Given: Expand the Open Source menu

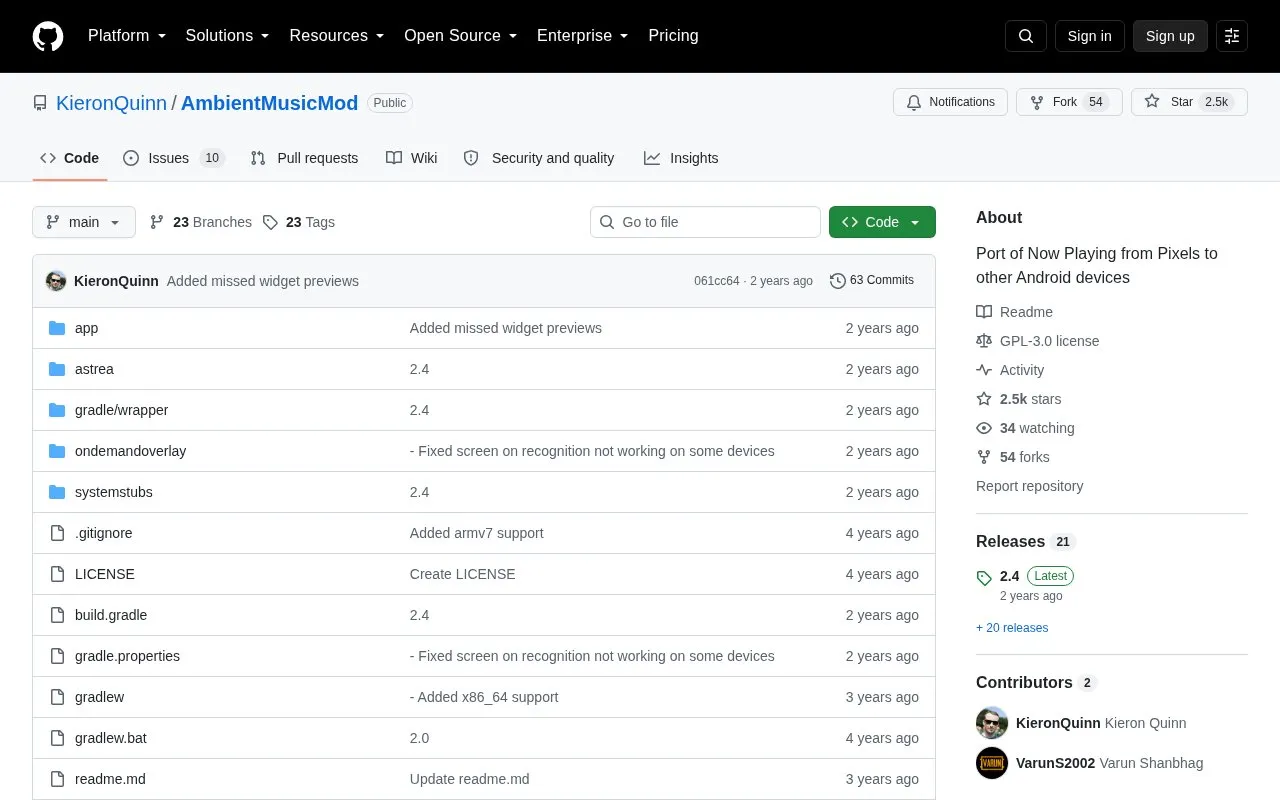Looking at the screenshot, I should pyautogui.click(x=460, y=36).
